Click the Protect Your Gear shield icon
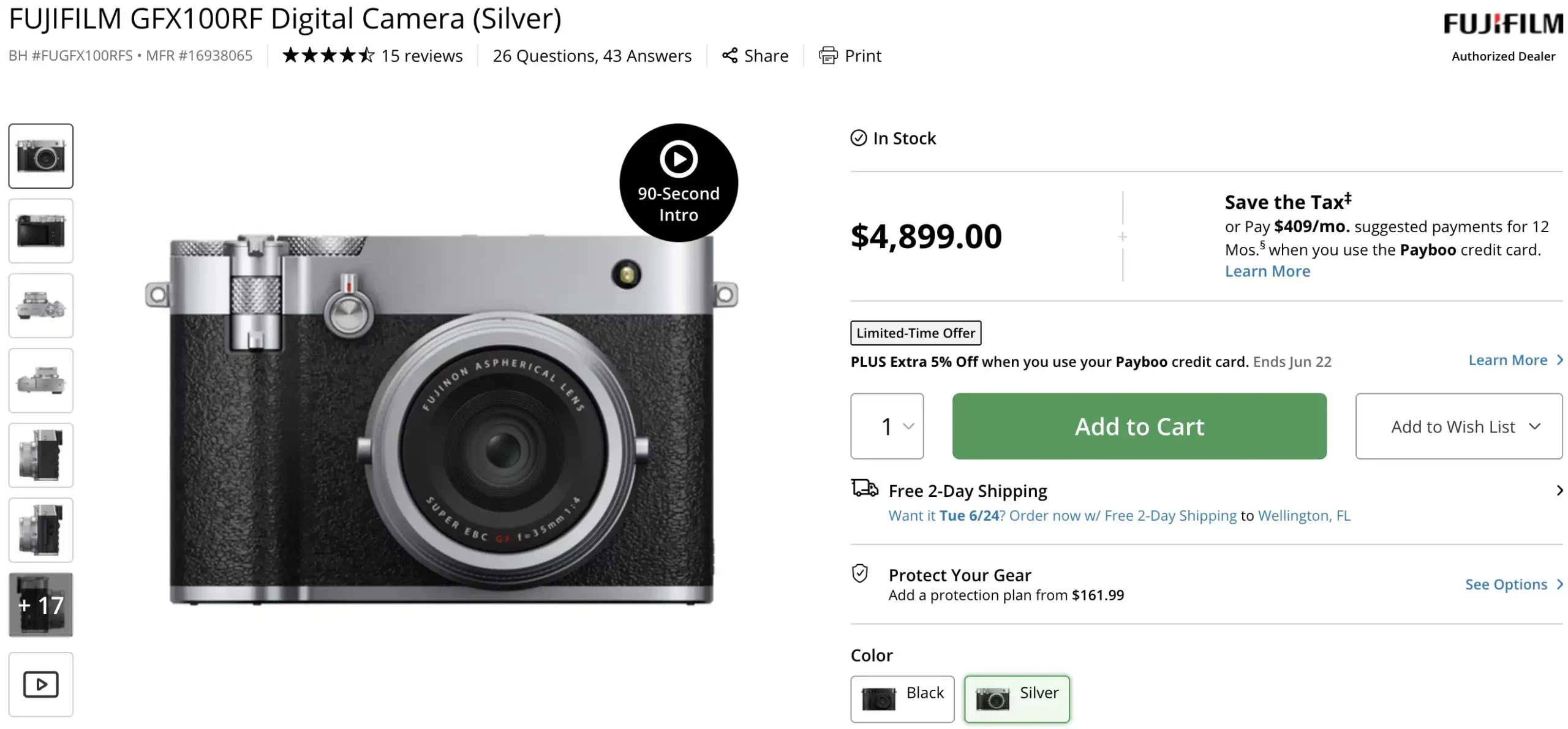The height and width of the screenshot is (729, 1568). point(860,573)
